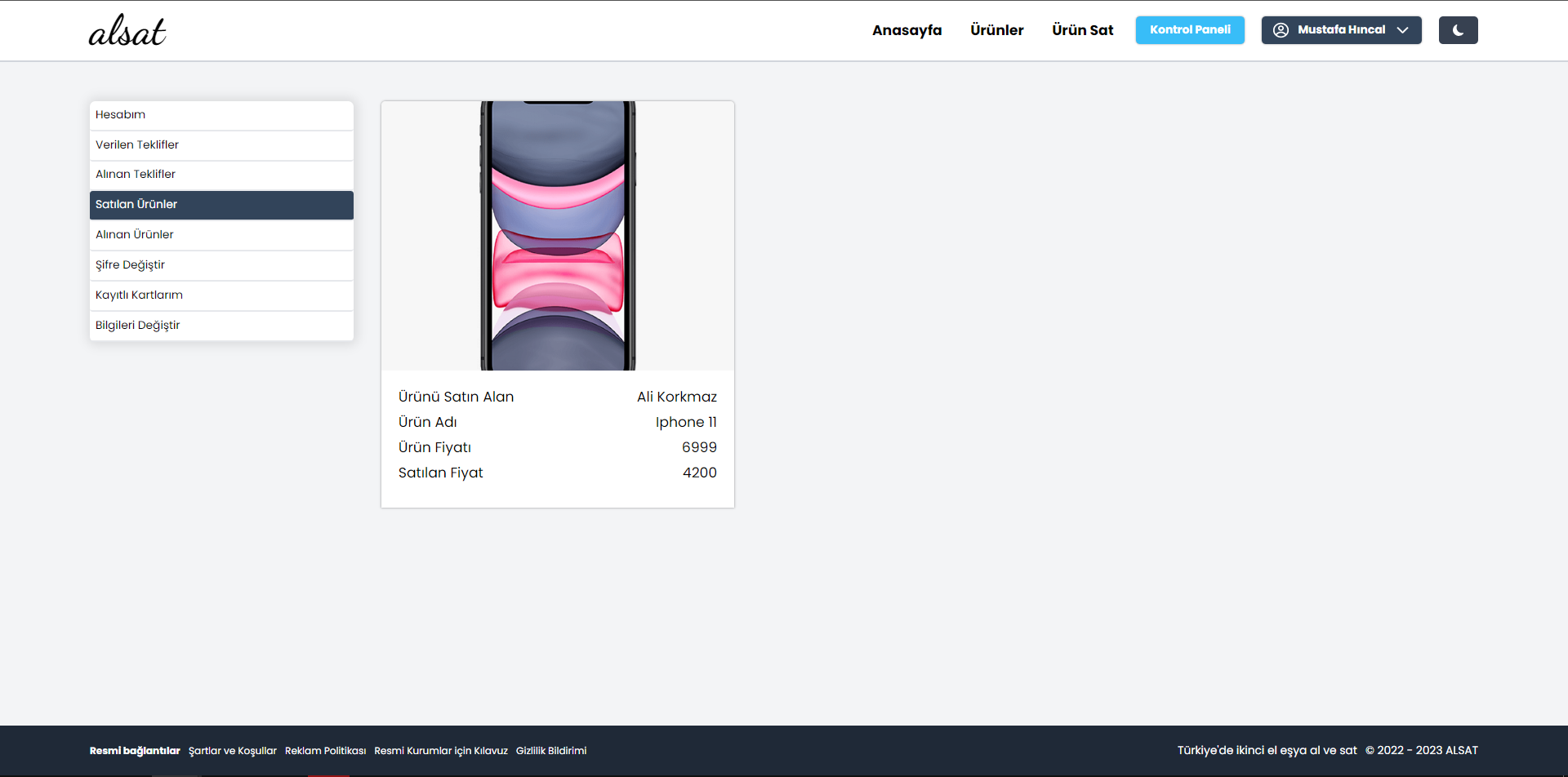This screenshot has width=1568, height=777.
Task: Open Resmi Kurumlar için Kılavuz link
Action: click(x=441, y=751)
